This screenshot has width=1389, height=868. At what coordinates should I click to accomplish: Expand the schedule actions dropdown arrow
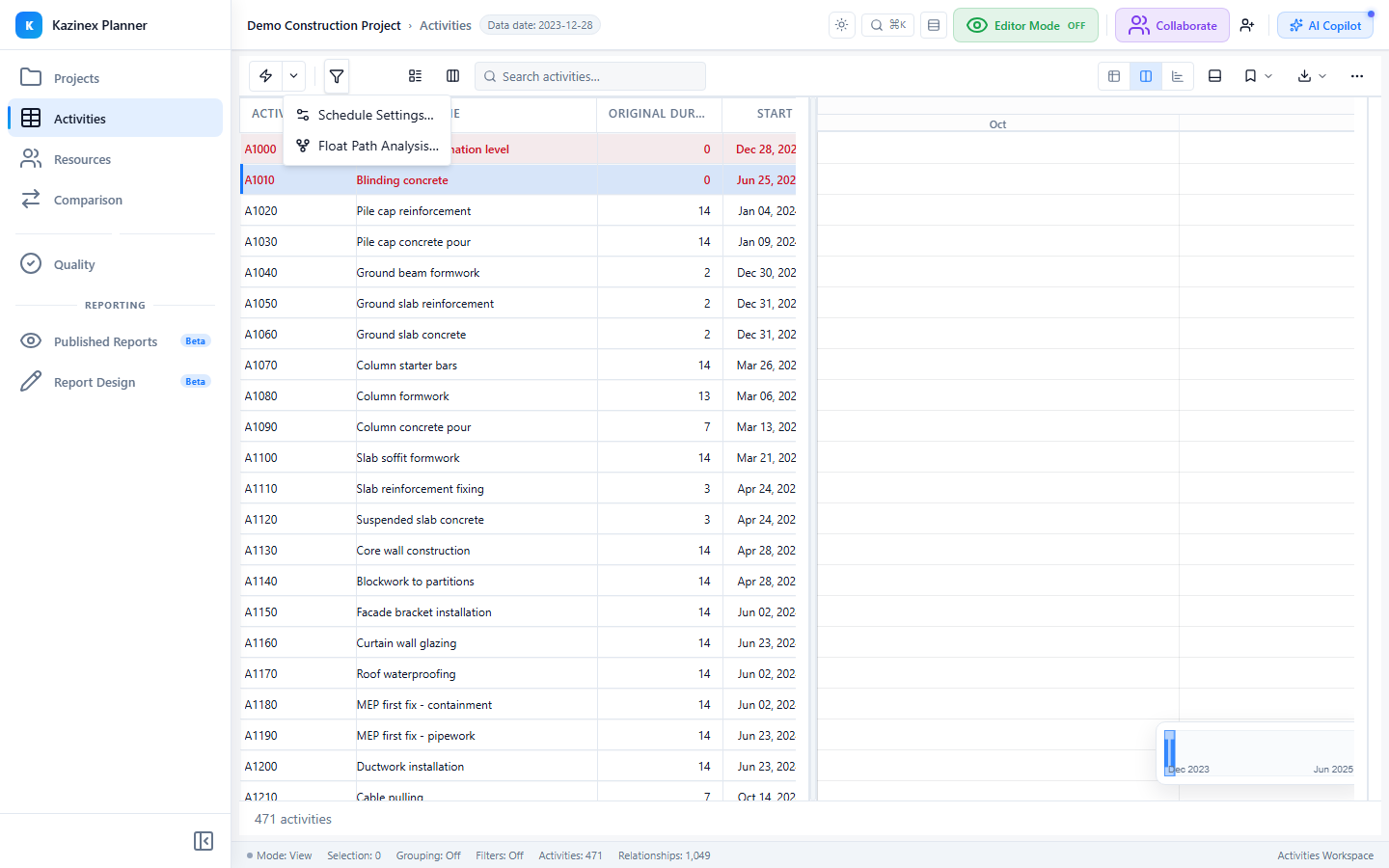294,76
